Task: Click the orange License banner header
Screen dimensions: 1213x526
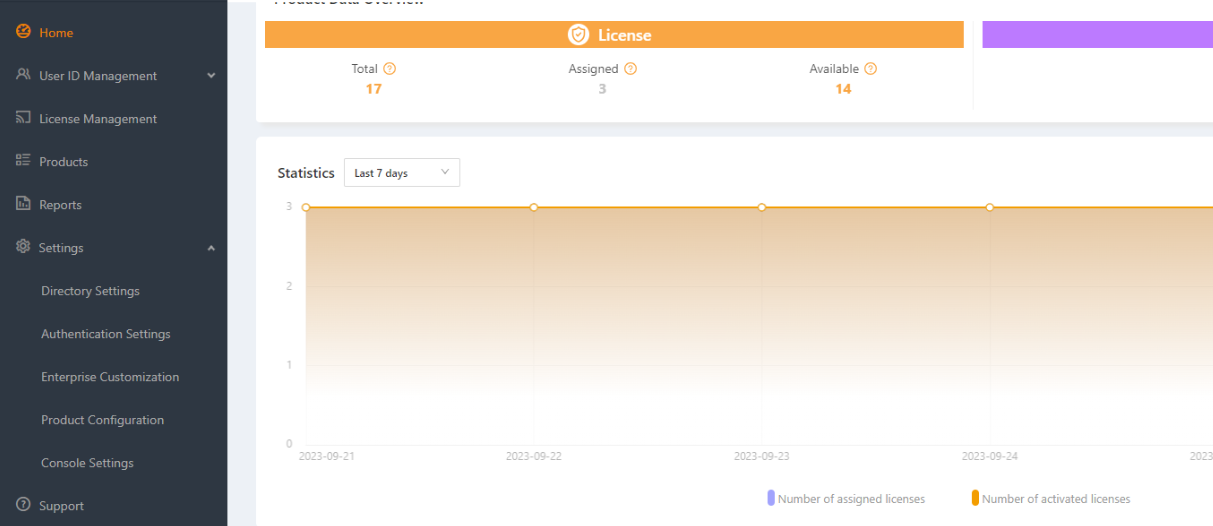Action: click(x=614, y=35)
